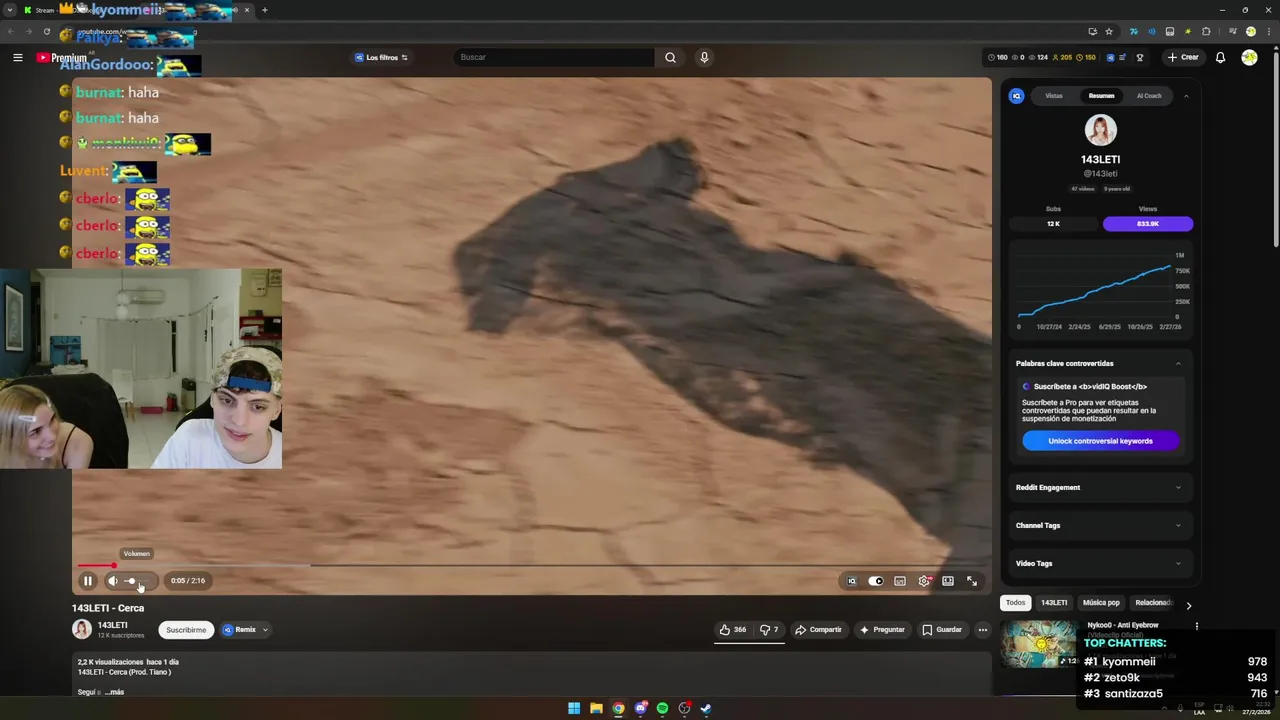
Task: Click the blue vidIQ toolbar icon
Action: (x=1110, y=57)
